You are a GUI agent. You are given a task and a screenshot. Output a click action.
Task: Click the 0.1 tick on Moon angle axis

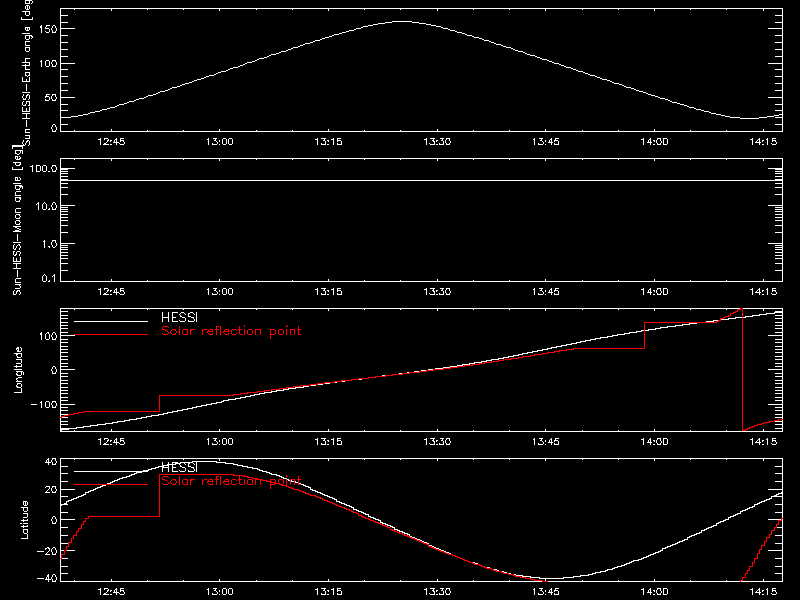click(49, 278)
